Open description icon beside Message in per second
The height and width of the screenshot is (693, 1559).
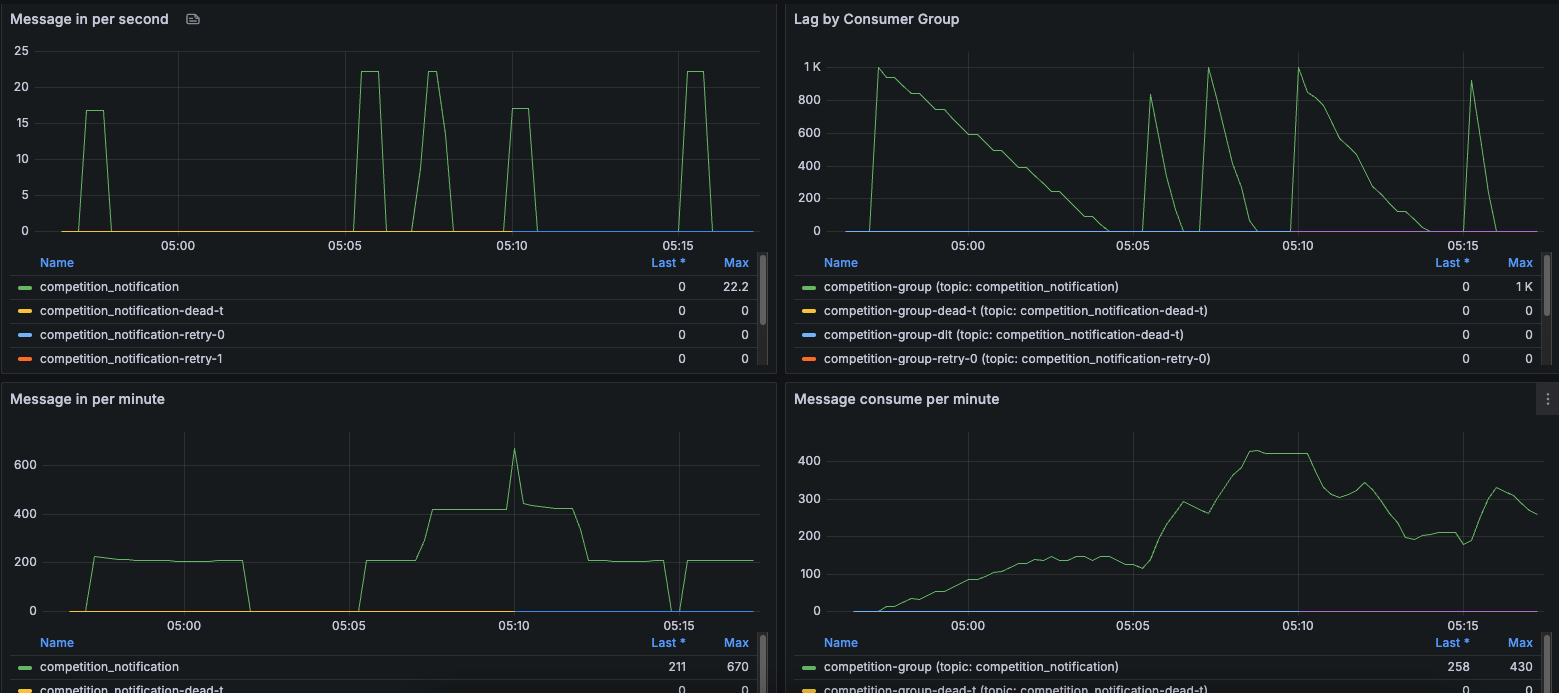tap(193, 19)
